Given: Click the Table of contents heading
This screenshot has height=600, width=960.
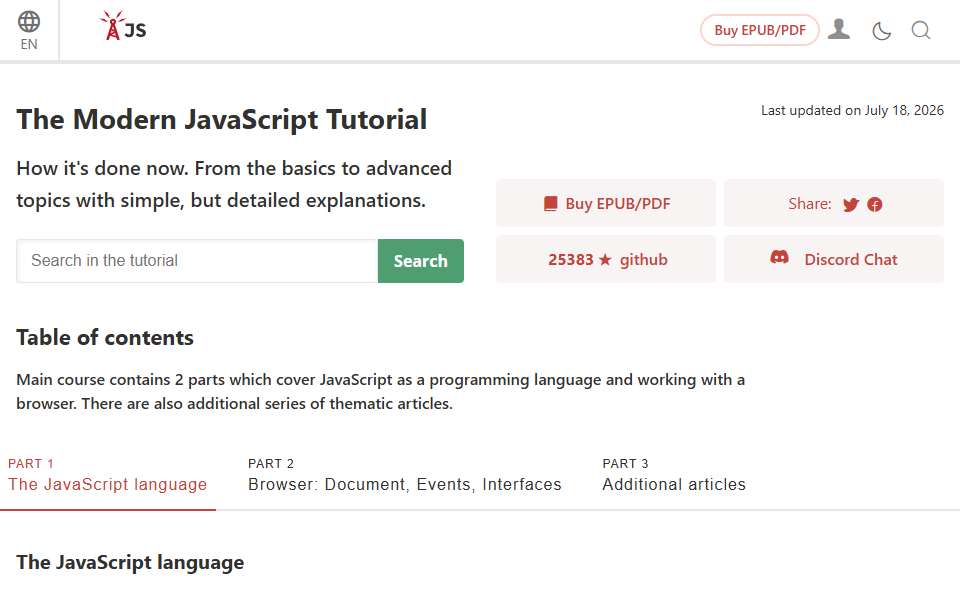Looking at the screenshot, I should (x=105, y=337).
